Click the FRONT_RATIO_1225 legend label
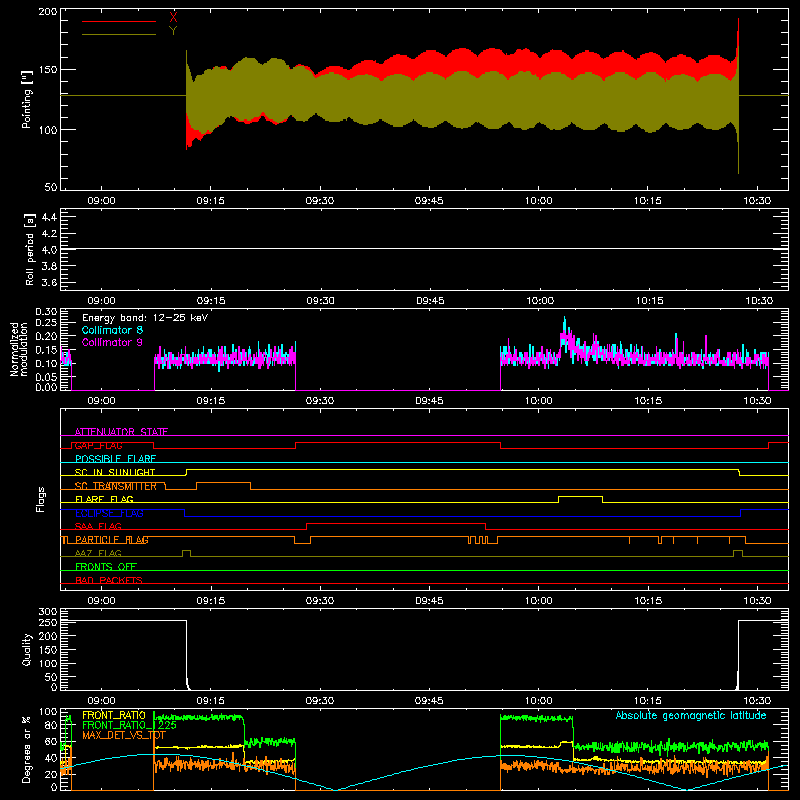This screenshot has height=800, width=800. point(129,725)
